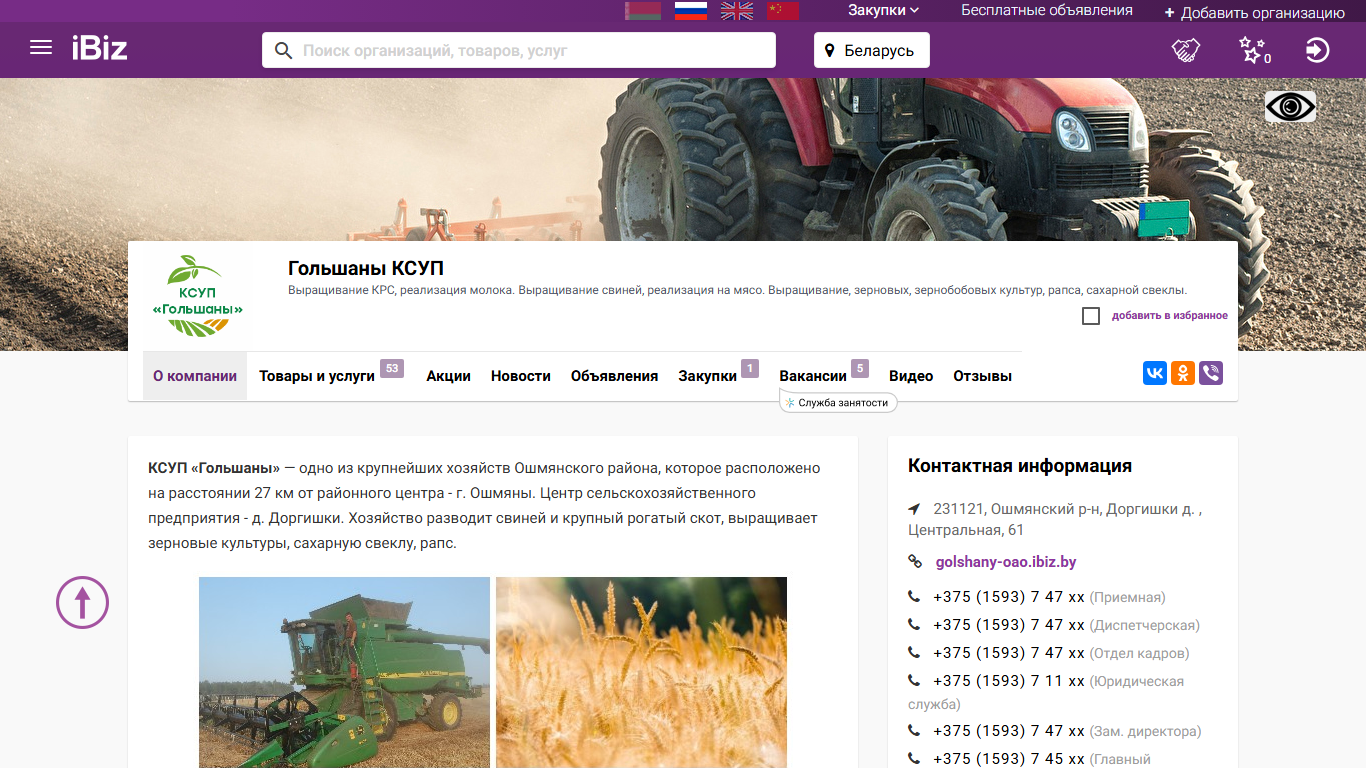The width and height of the screenshot is (1366, 768).
Task: Open the Отзывы tab
Action: click(x=982, y=376)
